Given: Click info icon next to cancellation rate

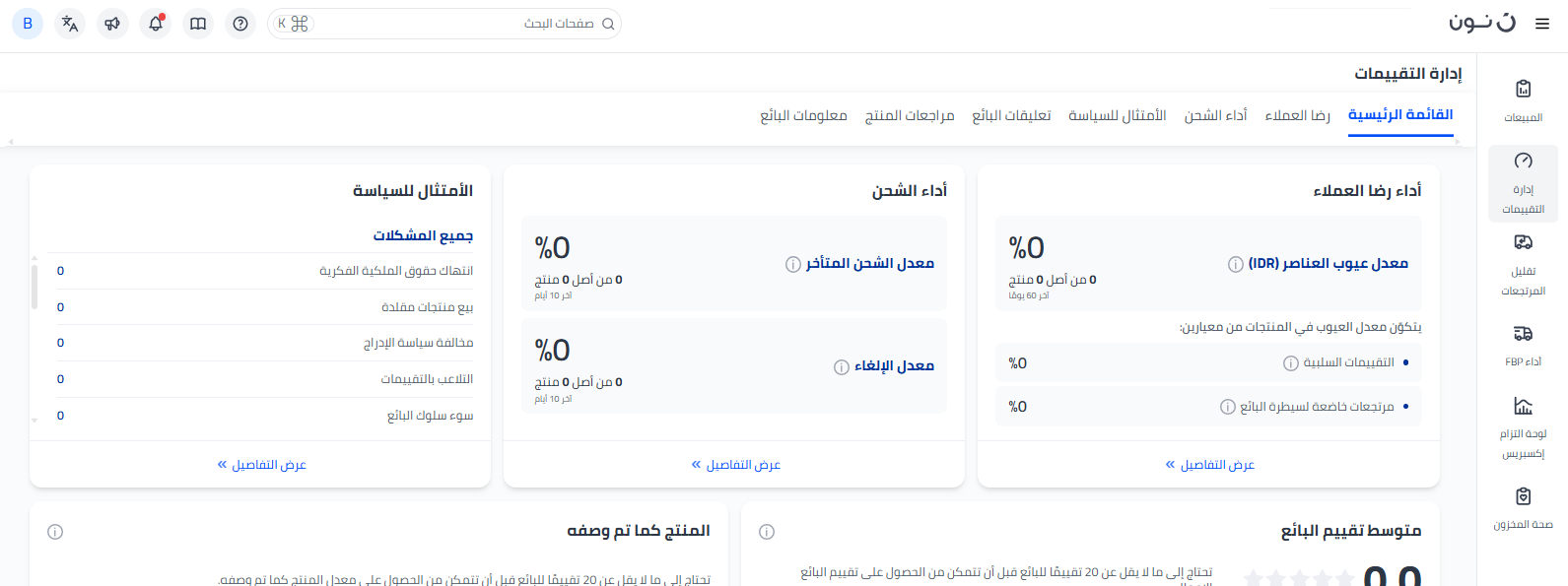Looking at the screenshot, I should coord(841,367).
